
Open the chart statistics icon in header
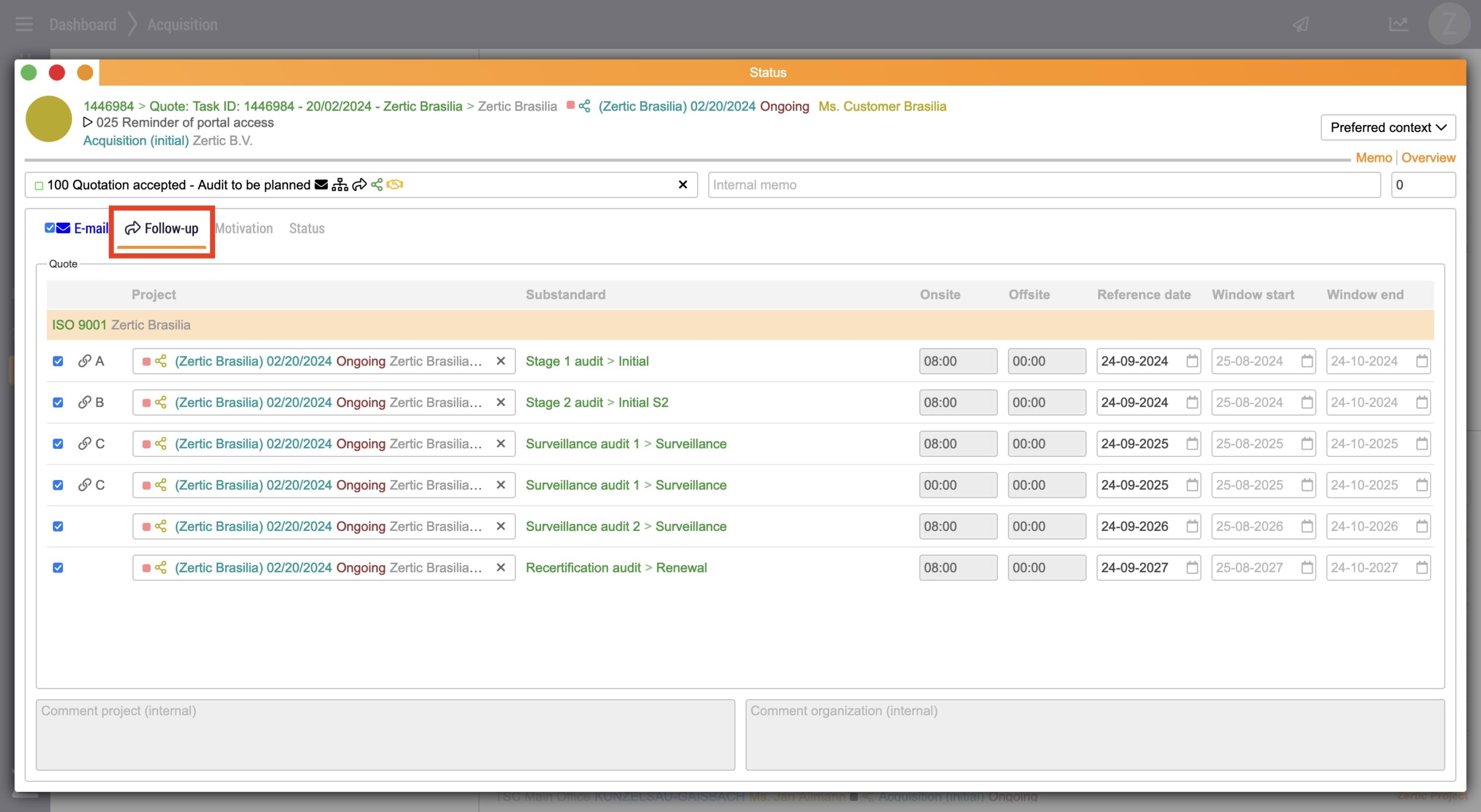point(1398,24)
